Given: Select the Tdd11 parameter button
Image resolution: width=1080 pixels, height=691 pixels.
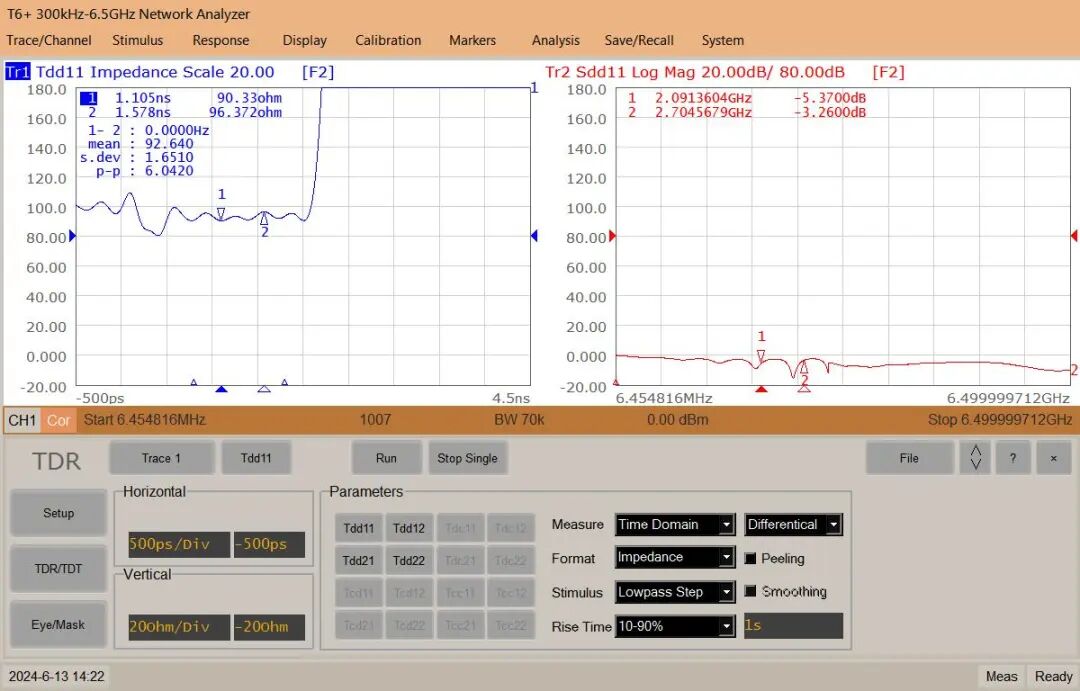Looking at the screenshot, I should (359, 528).
